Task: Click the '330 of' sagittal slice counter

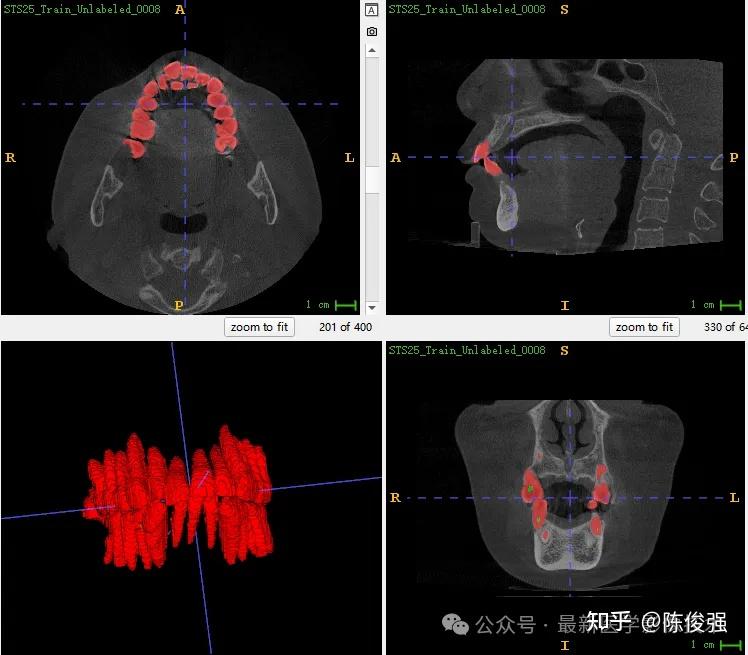Action: pyautogui.click(x=725, y=327)
